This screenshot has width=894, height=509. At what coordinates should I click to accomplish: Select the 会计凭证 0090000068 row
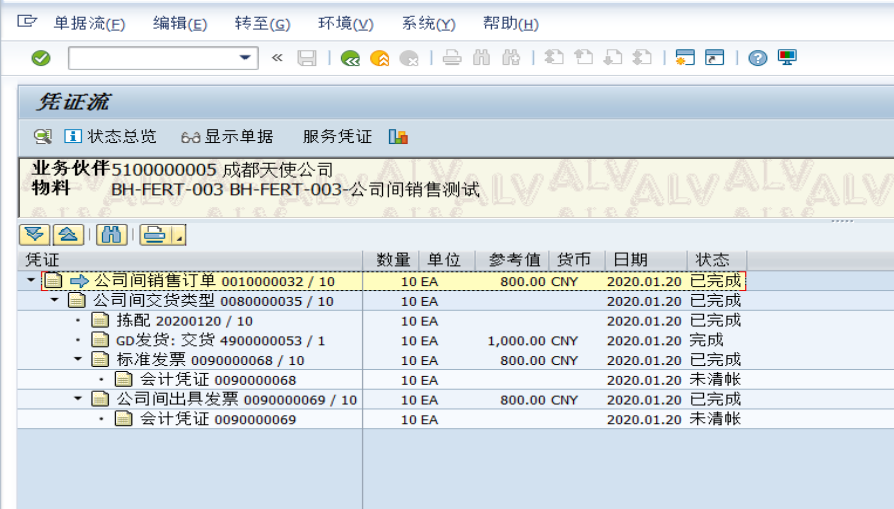381,380
